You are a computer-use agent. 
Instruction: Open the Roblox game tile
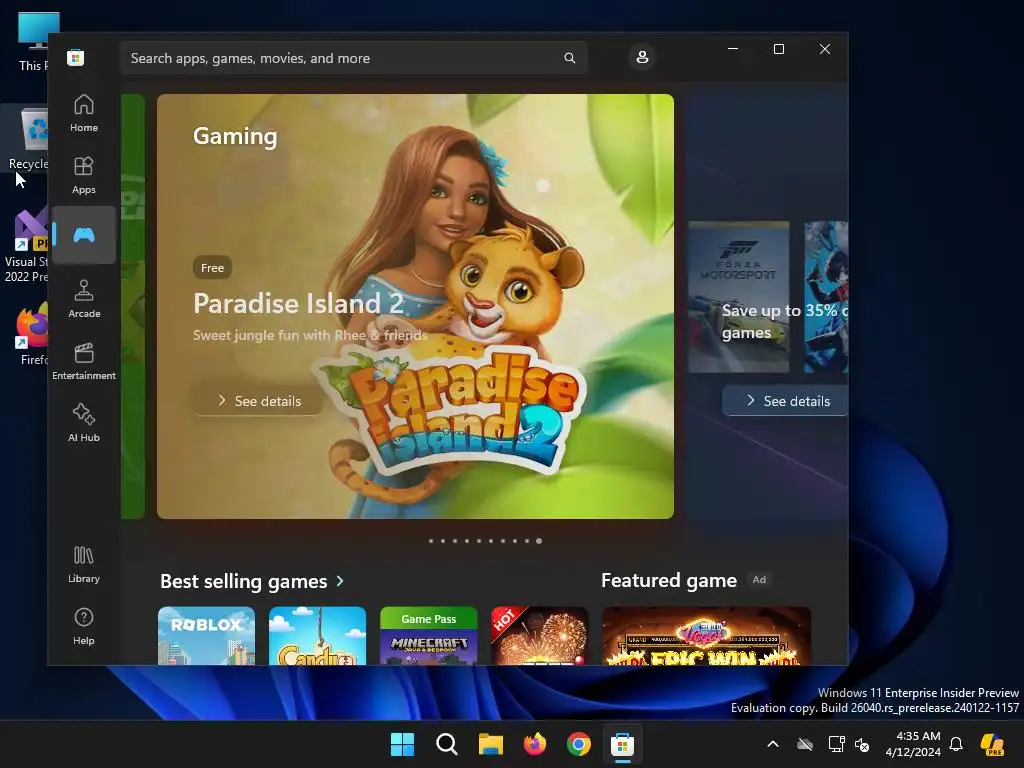pyautogui.click(x=206, y=636)
